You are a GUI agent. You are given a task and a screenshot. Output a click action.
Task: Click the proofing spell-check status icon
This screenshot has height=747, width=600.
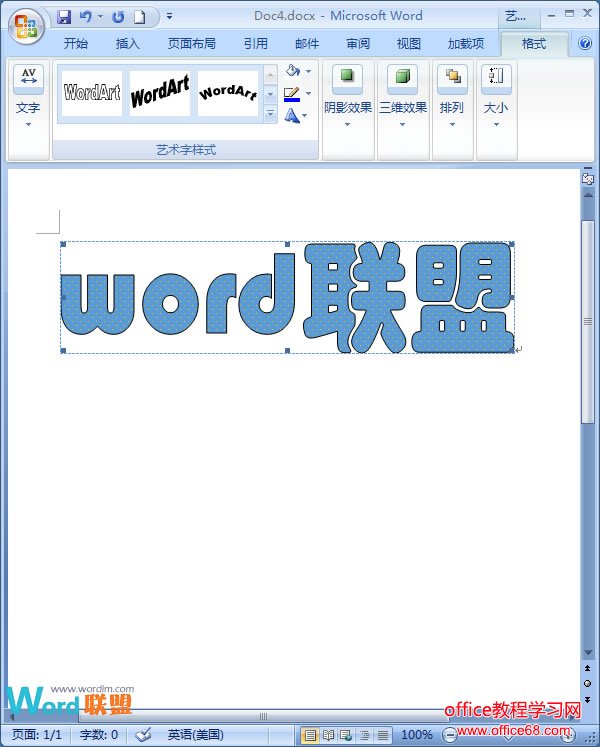coord(142,735)
